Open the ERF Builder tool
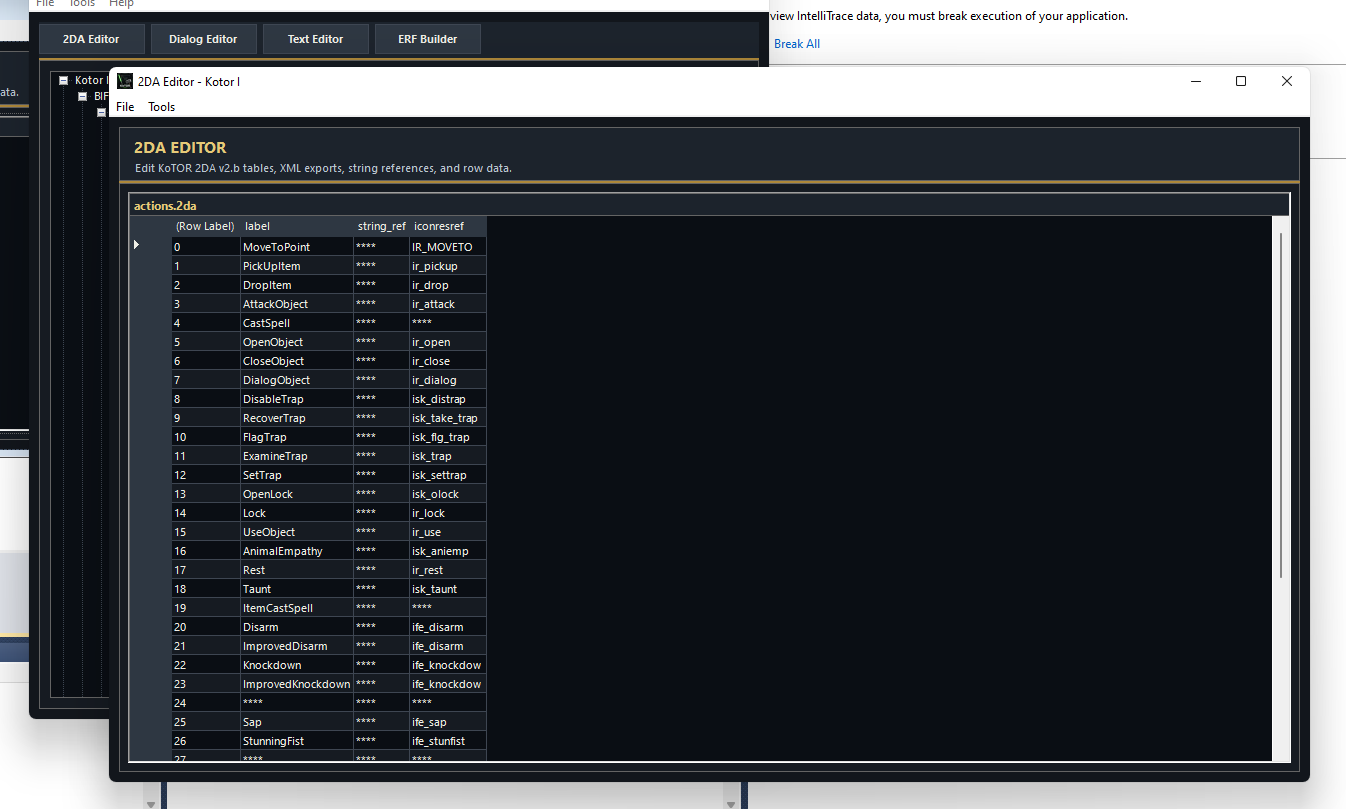Screen dimensions: 1346x809 [x=427, y=39]
